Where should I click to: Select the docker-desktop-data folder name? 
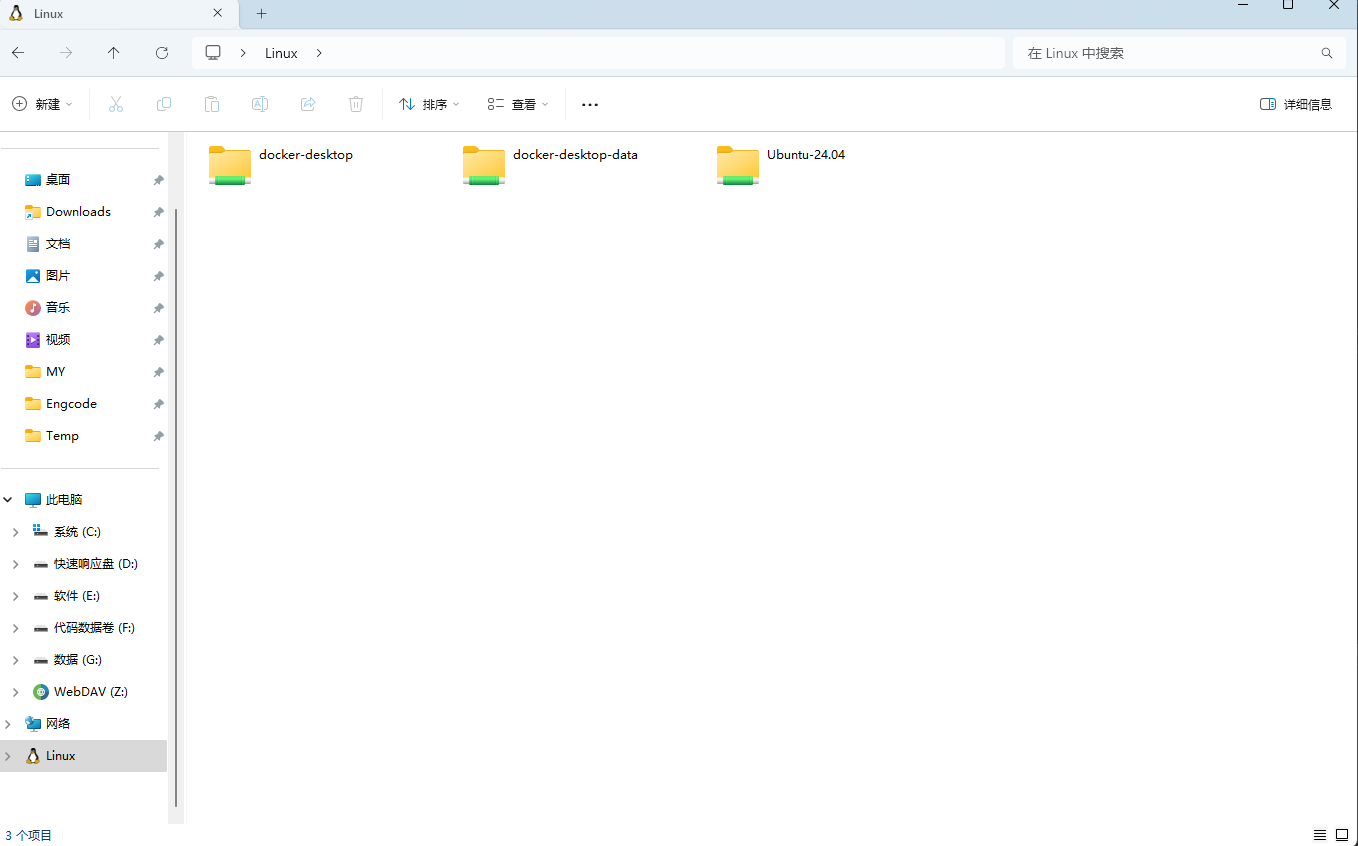[575, 155]
